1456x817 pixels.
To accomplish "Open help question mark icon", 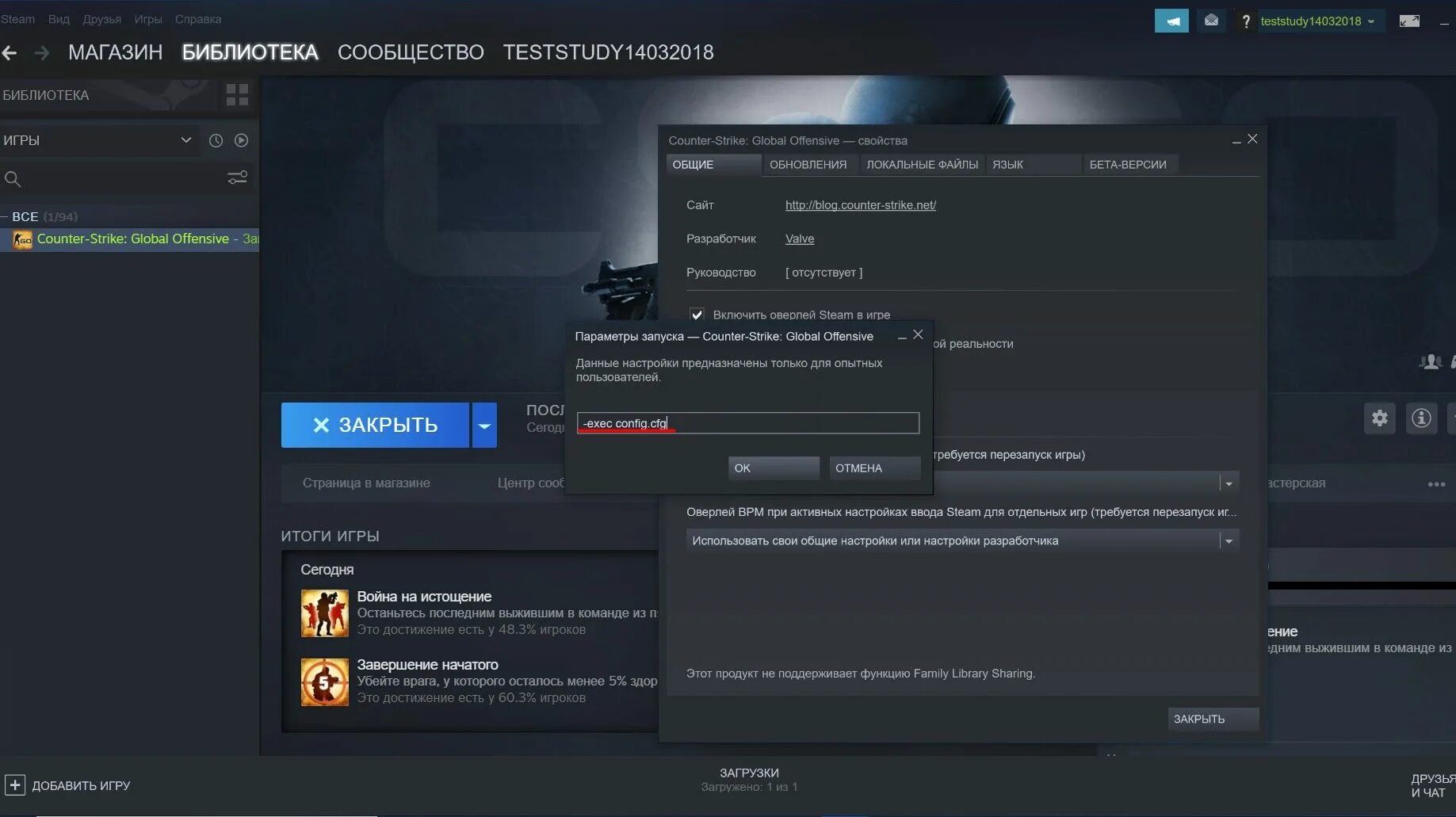I will click(1246, 21).
